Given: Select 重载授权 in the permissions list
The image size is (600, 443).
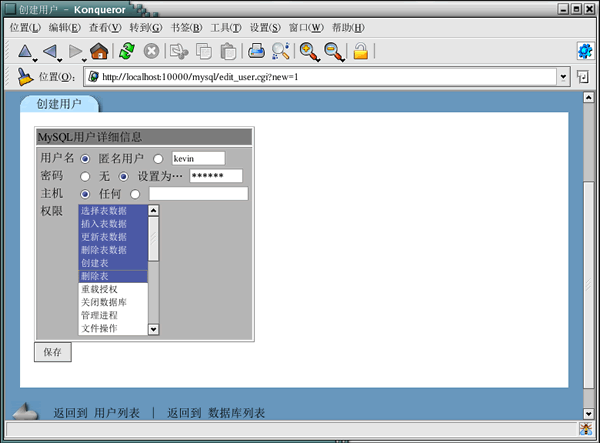Looking at the screenshot, I should tap(113, 289).
